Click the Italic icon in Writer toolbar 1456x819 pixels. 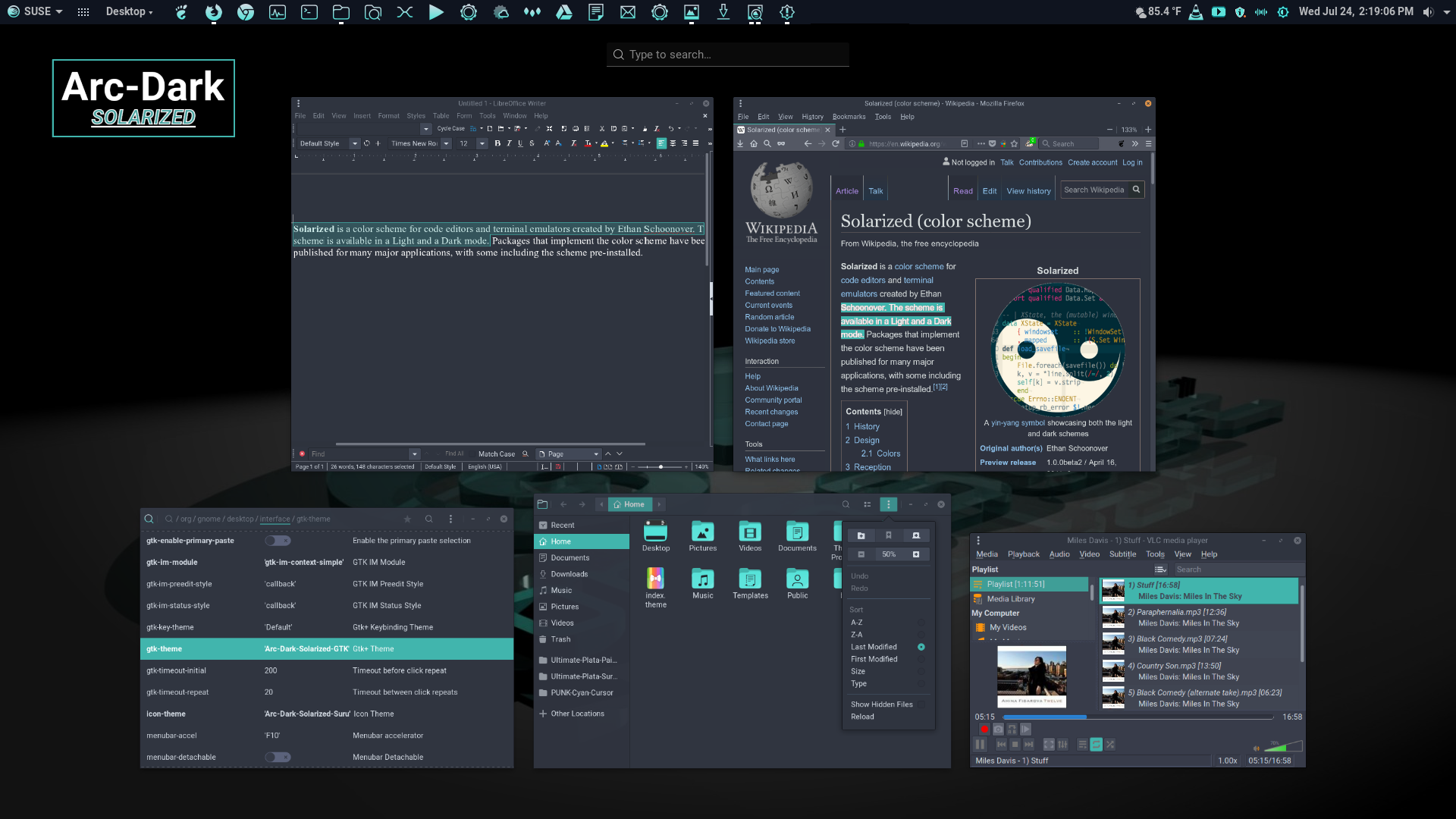[x=509, y=143]
